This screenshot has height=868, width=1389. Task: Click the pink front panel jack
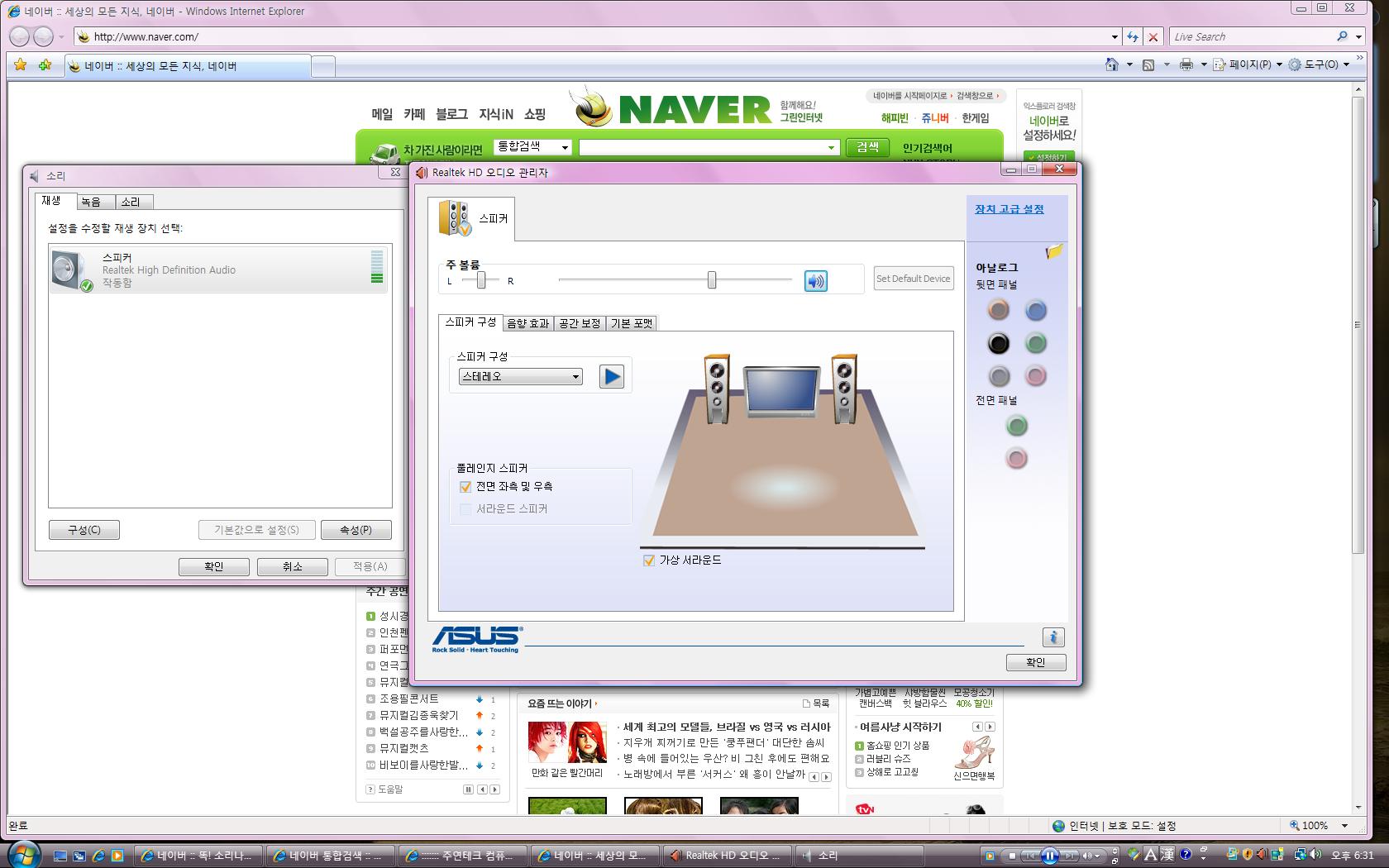point(1016,458)
